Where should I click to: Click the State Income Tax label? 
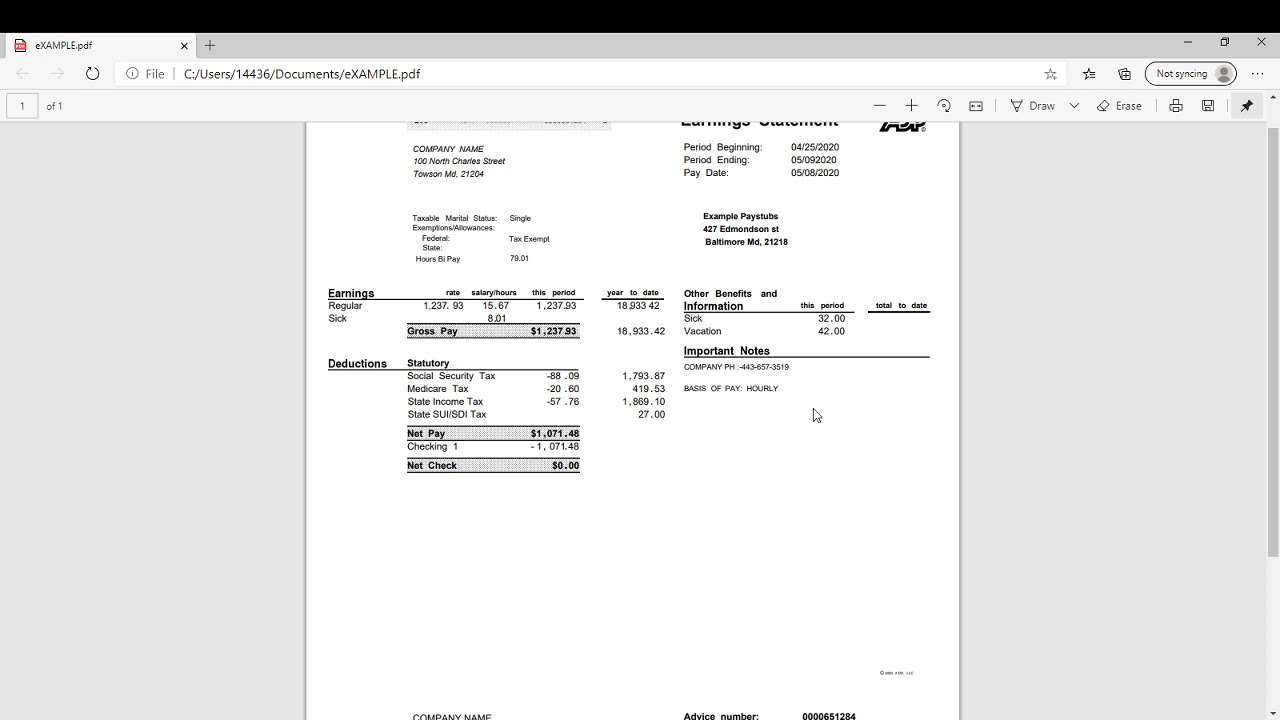pyautogui.click(x=445, y=402)
